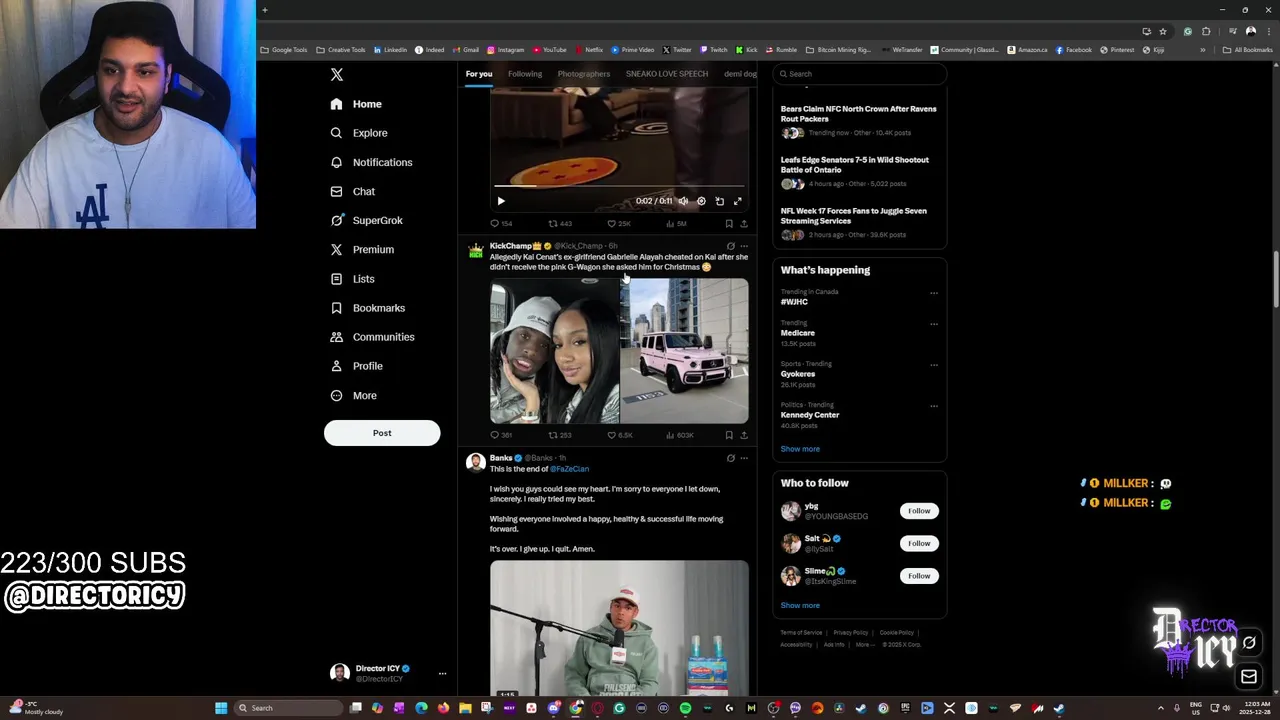Screen dimensions: 1280x720
Task: Open Spotify from the Windows taskbar
Action: [685, 708]
